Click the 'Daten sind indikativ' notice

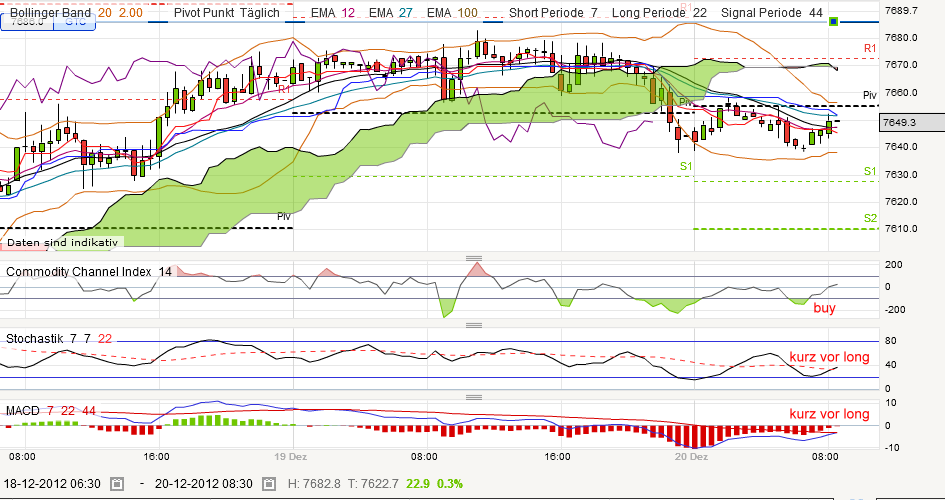click(61, 243)
